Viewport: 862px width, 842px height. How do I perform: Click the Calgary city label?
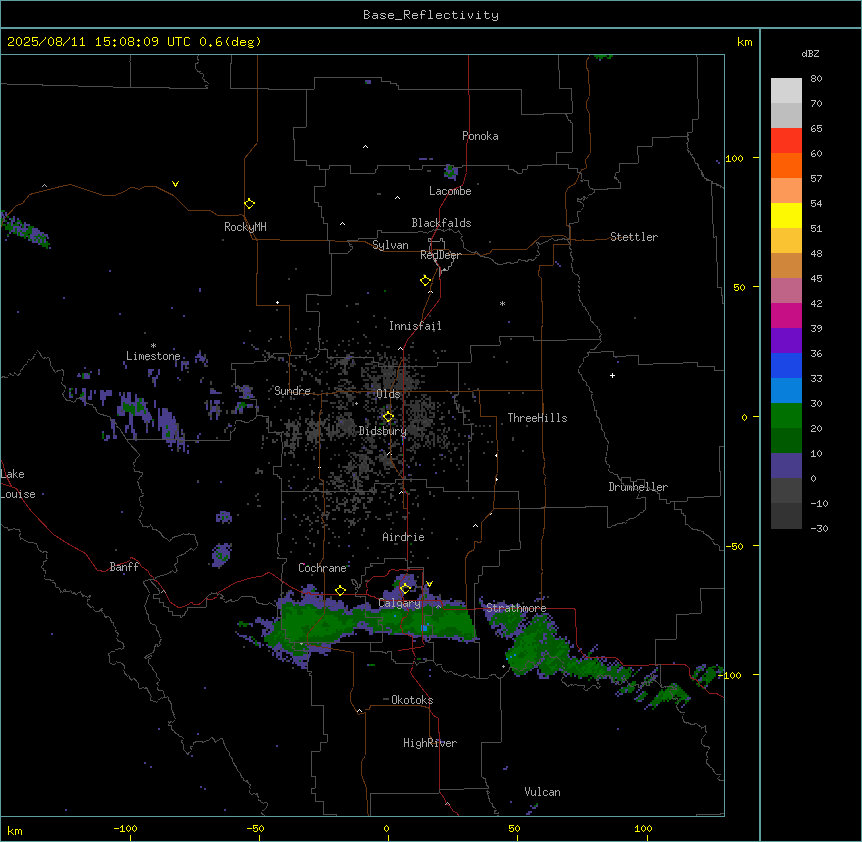(399, 603)
